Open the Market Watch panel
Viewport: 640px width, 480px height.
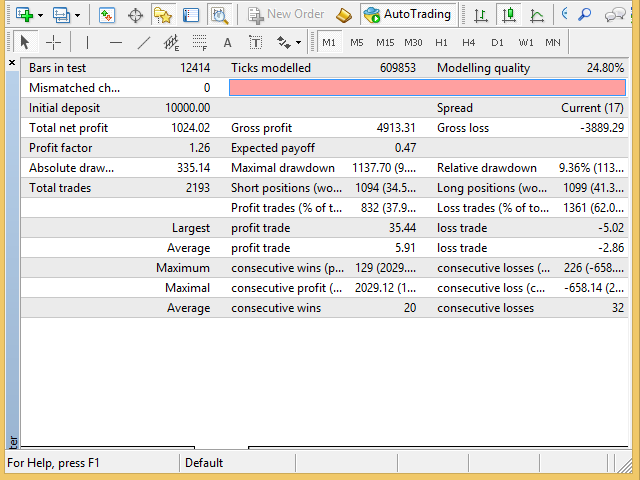(x=107, y=14)
